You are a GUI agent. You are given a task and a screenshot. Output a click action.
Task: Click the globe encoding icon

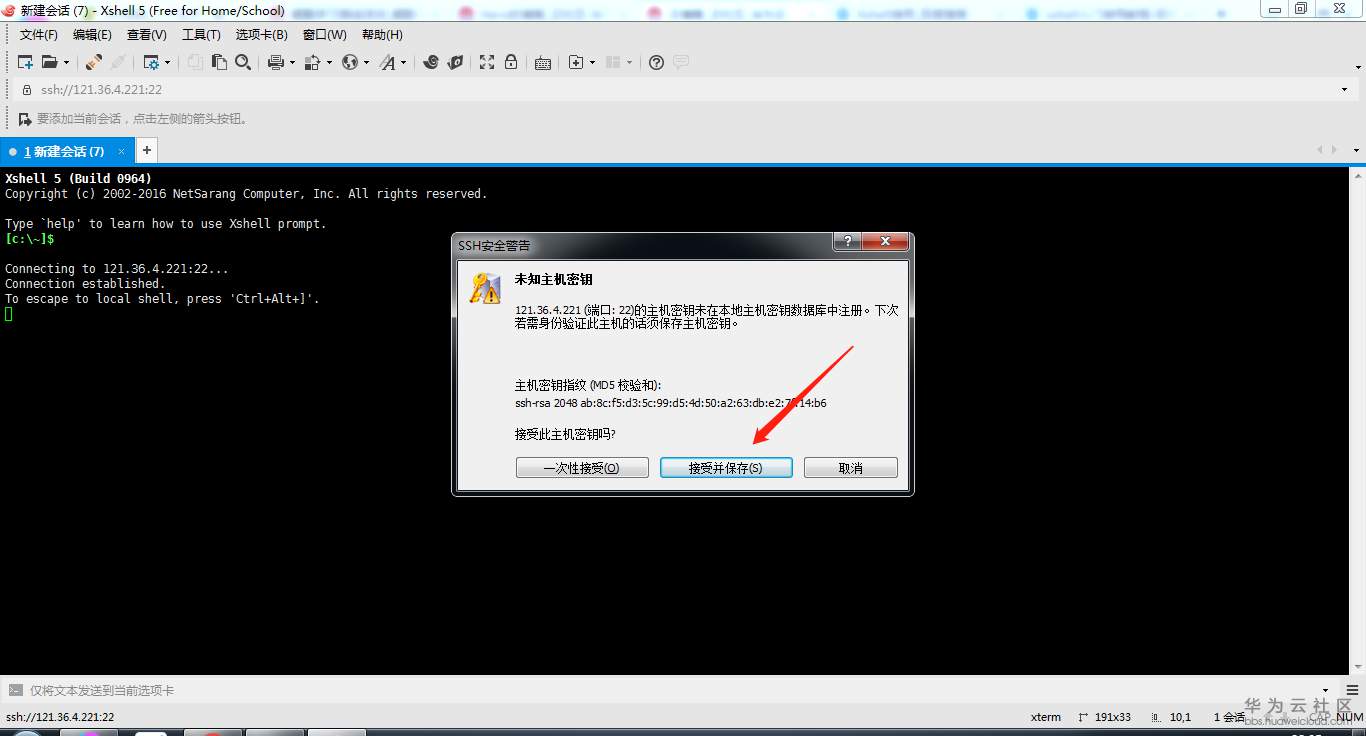pos(350,62)
